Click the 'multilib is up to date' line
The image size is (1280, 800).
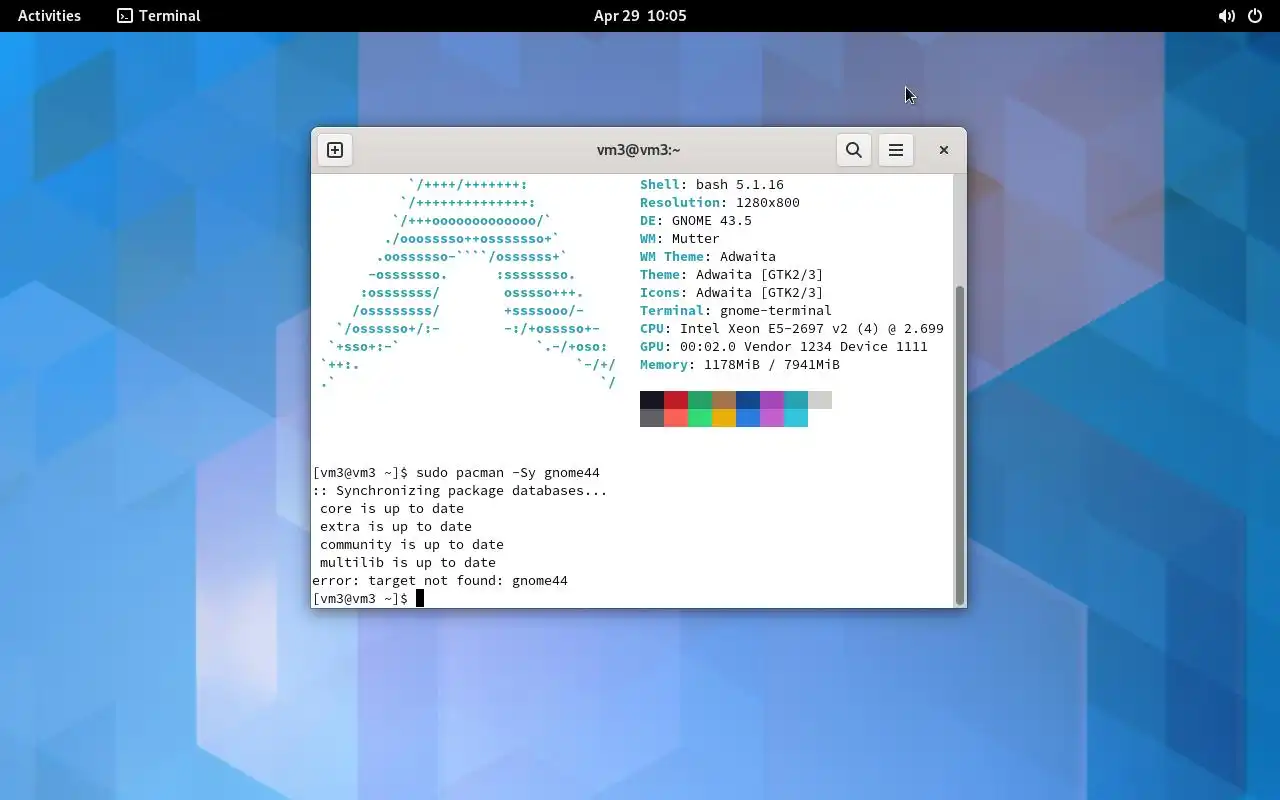click(408, 563)
